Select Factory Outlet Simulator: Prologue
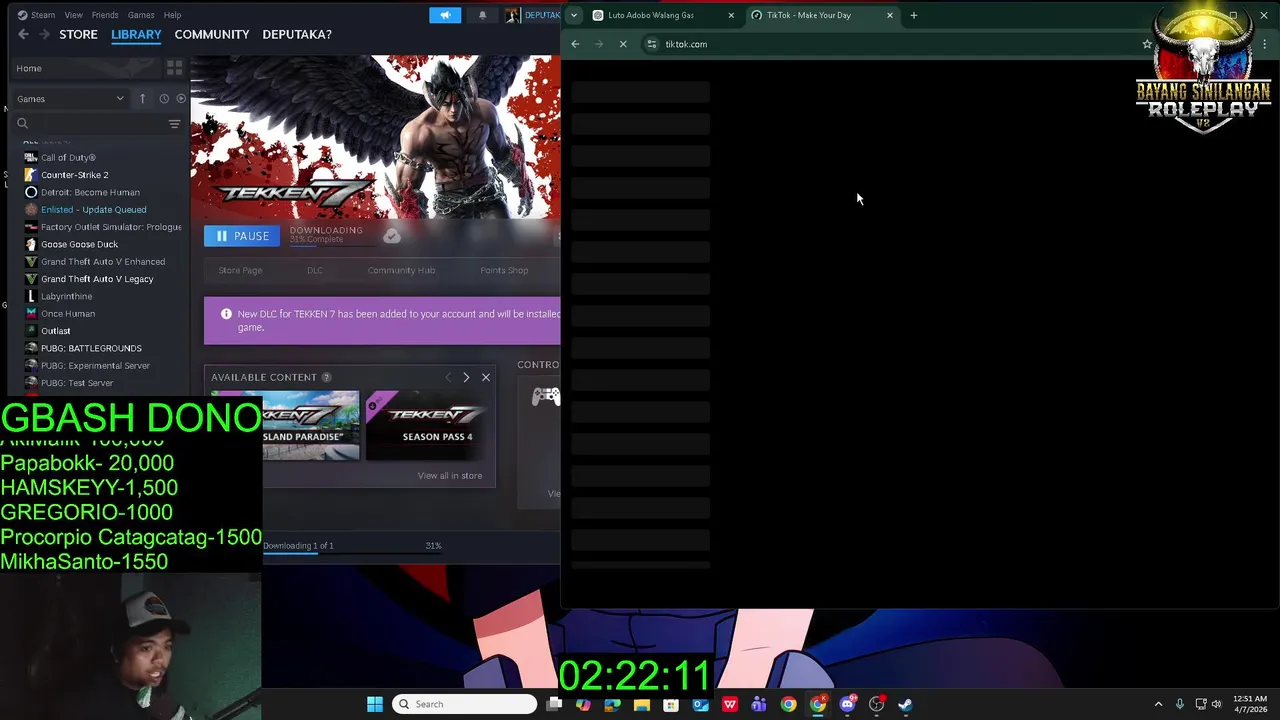Screen dimensions: 1280x720 [x=111, y=227]
